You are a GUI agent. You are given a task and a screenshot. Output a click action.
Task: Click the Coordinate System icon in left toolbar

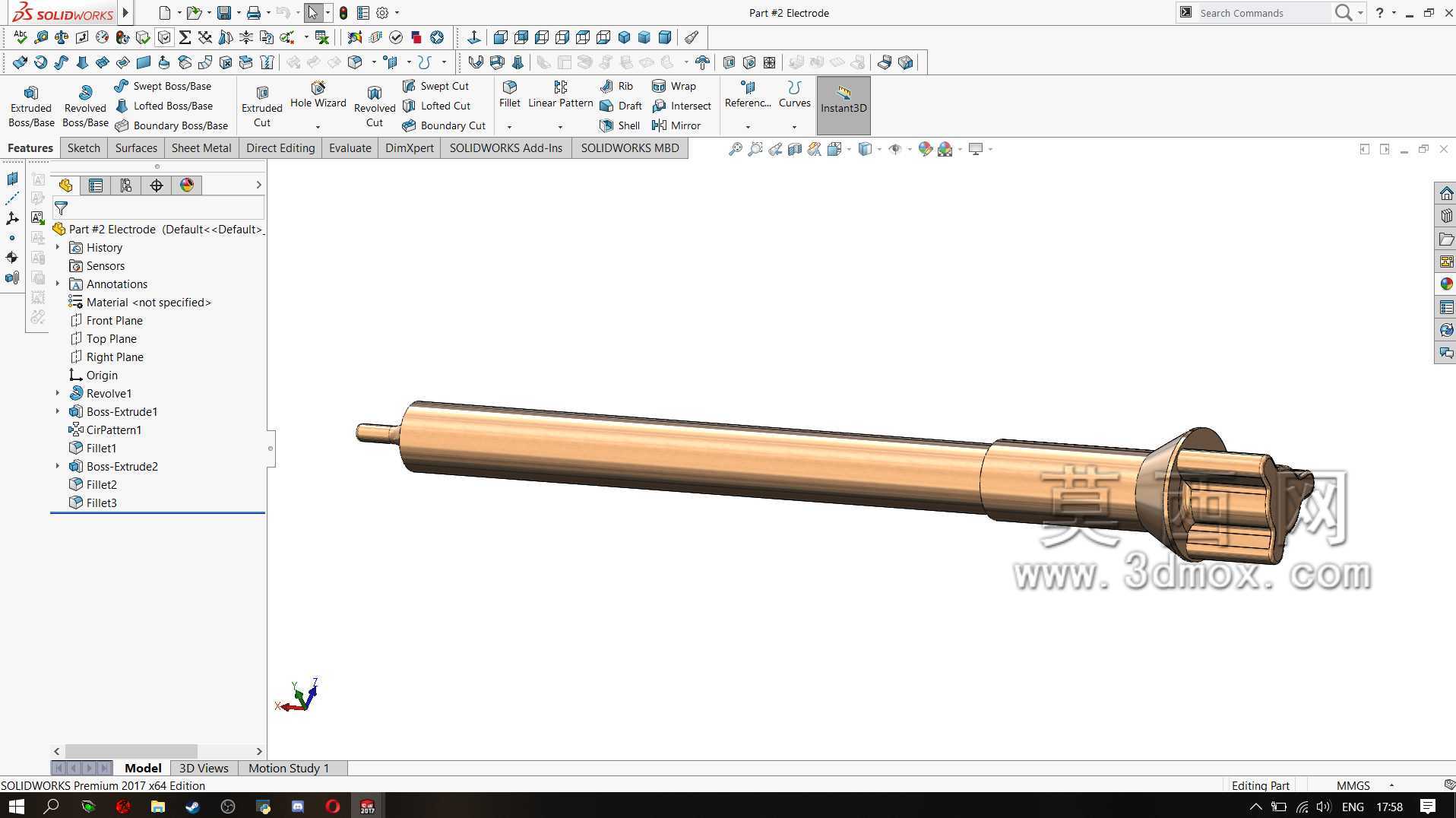pos(12,218)
